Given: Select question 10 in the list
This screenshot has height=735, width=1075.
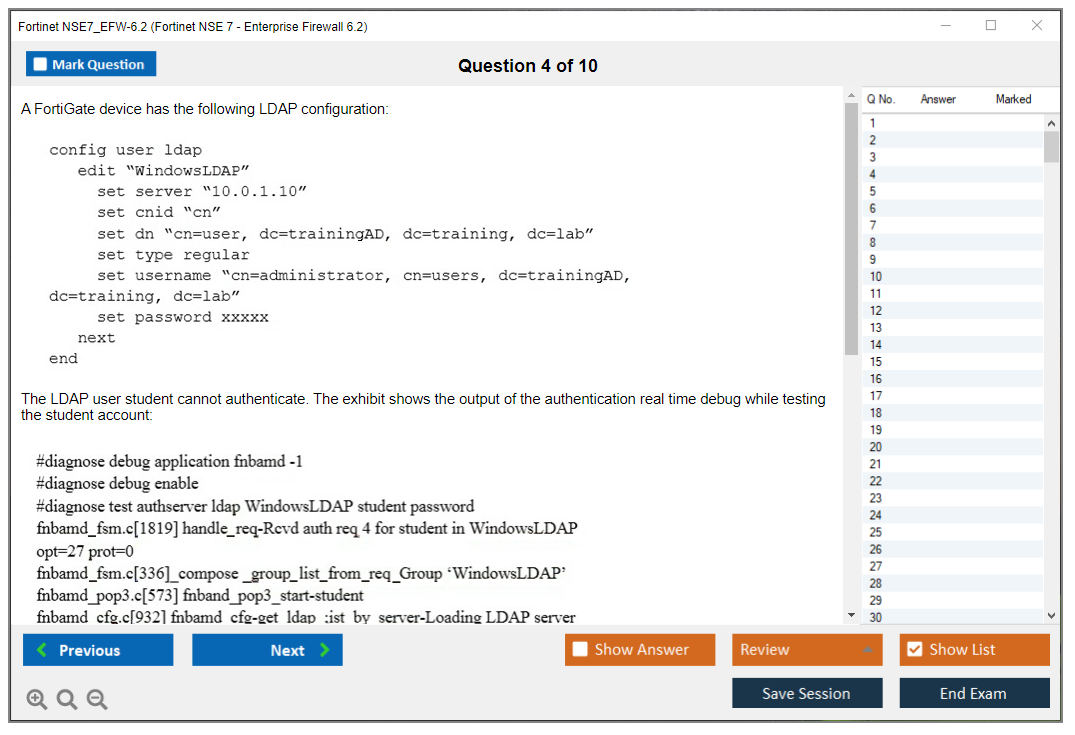Looking at the screenshot, I should coord(876,277).
